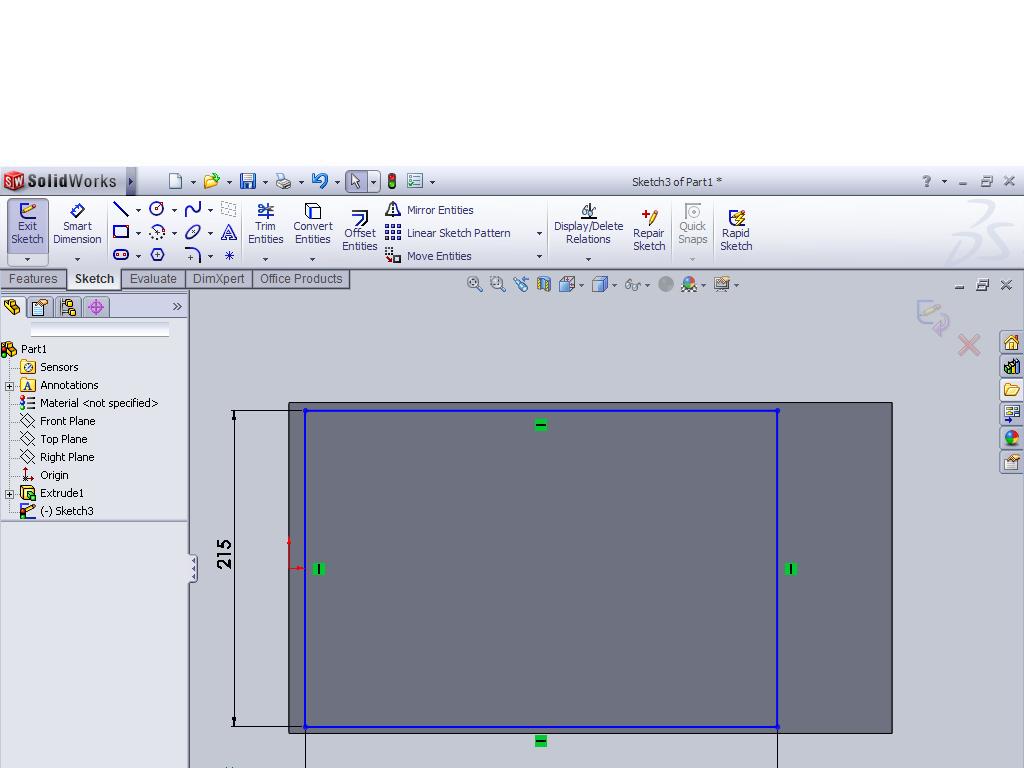Switch to the Sketch tab
This screenshot has height=768, width=1024.
pyautogui.click(x=94, y=279)
